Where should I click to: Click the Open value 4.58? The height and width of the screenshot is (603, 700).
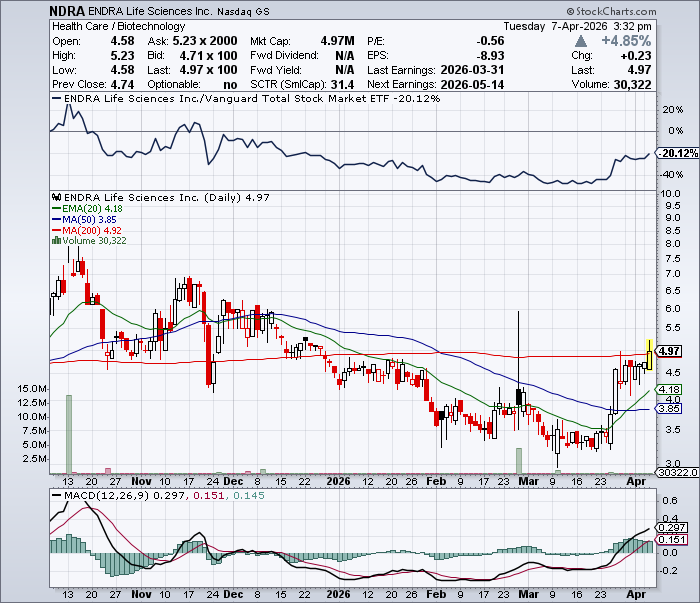point(122,41)
